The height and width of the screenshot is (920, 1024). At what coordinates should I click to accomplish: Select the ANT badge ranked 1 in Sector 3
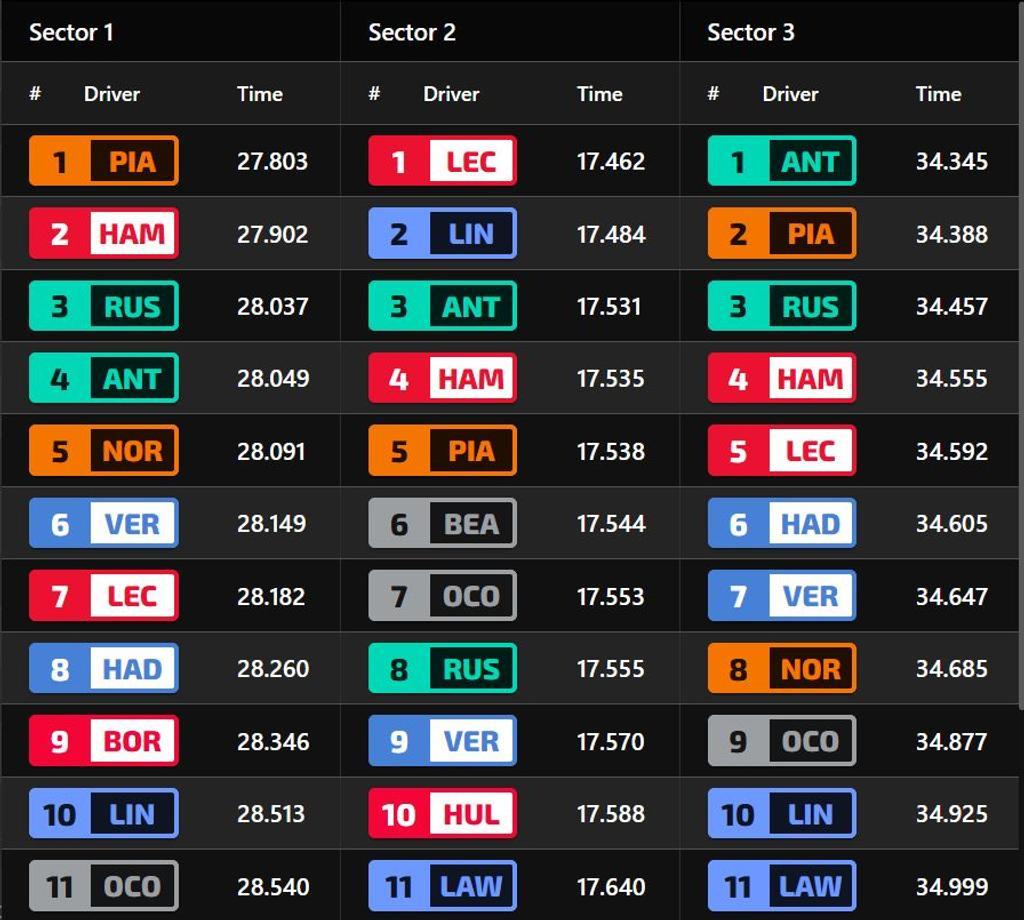[x=782, y=161]
